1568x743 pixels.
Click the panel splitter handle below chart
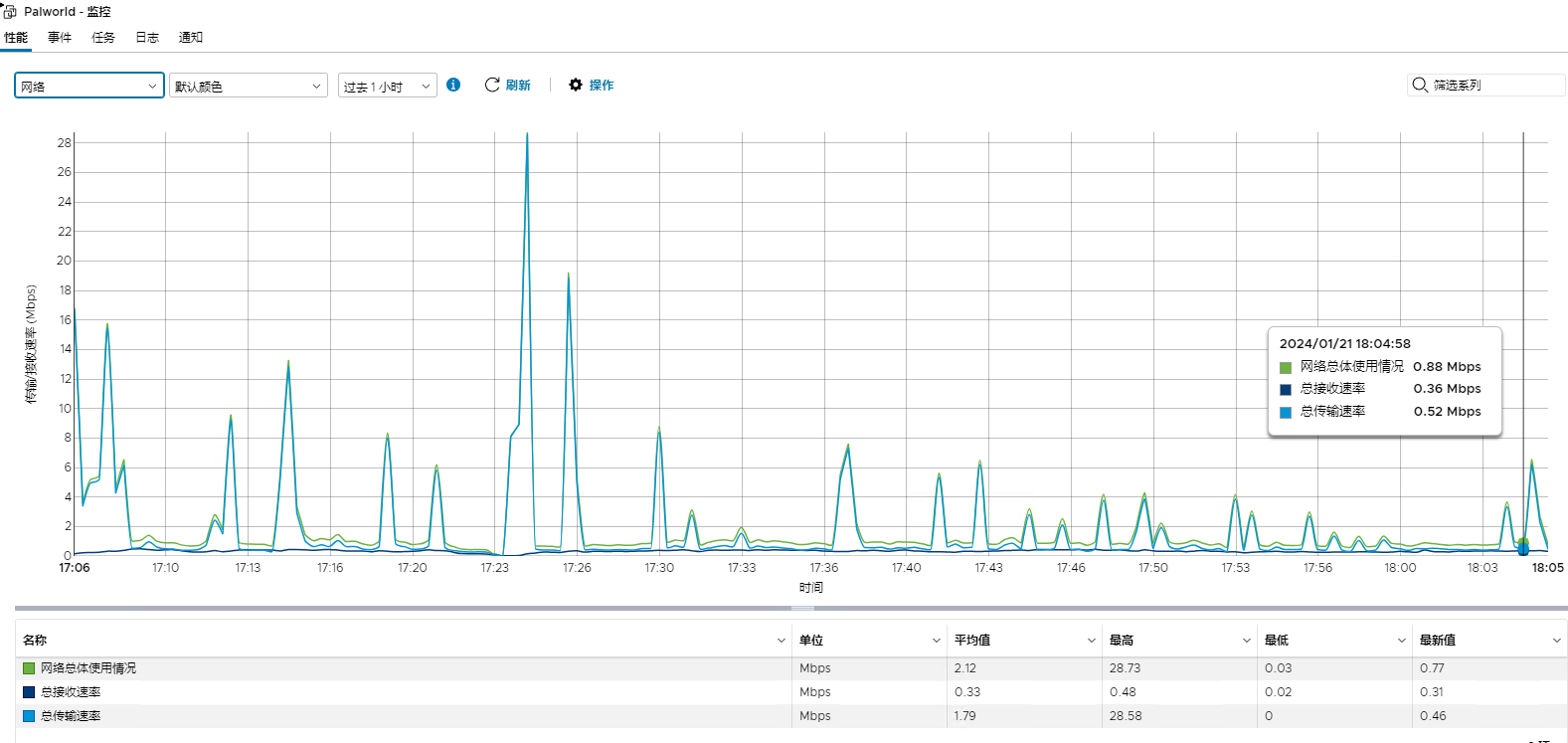803,608
